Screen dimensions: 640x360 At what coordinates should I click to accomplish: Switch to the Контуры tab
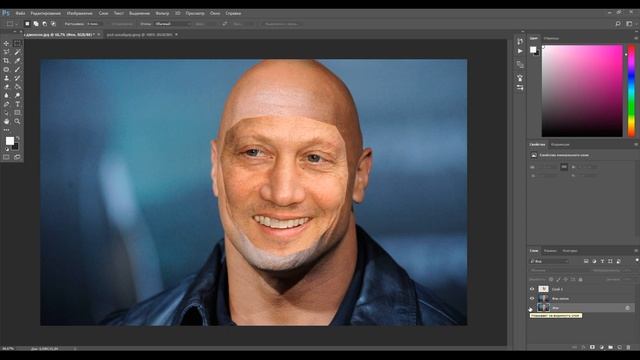pos(570,251)
